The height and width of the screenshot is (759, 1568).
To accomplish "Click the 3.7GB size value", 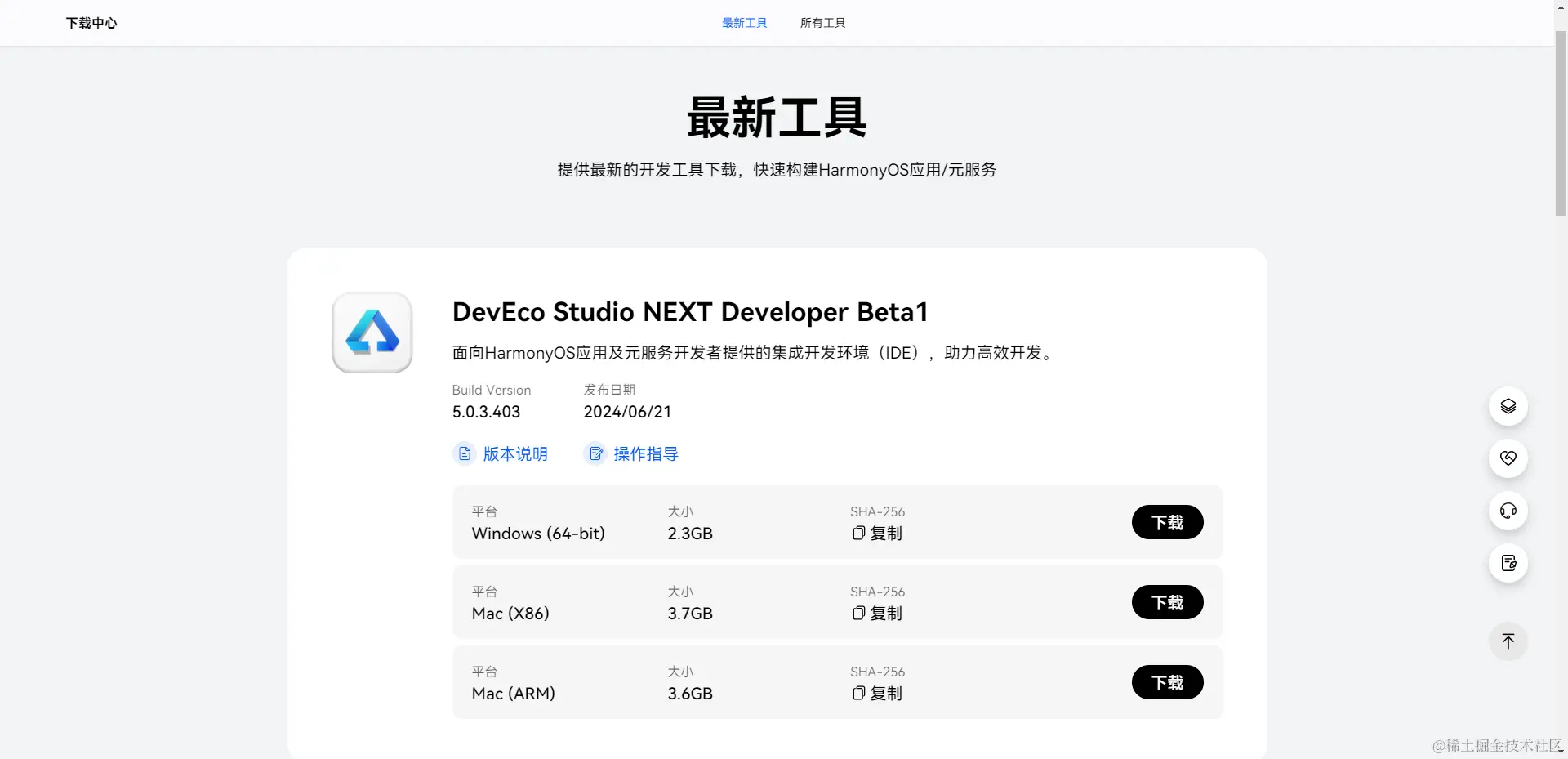I will [x=690, y=614].
